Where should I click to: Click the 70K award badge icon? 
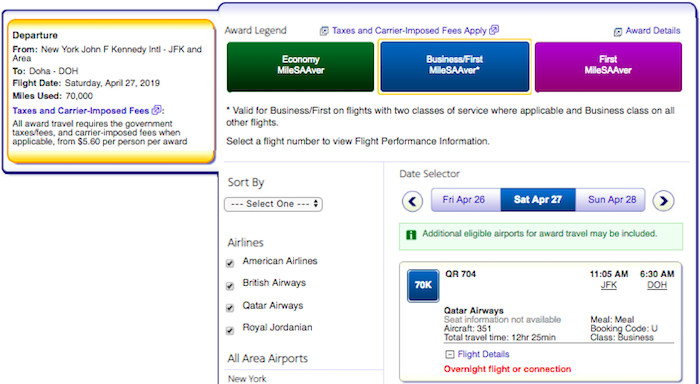pyautogui.click(x=423, y=285)
